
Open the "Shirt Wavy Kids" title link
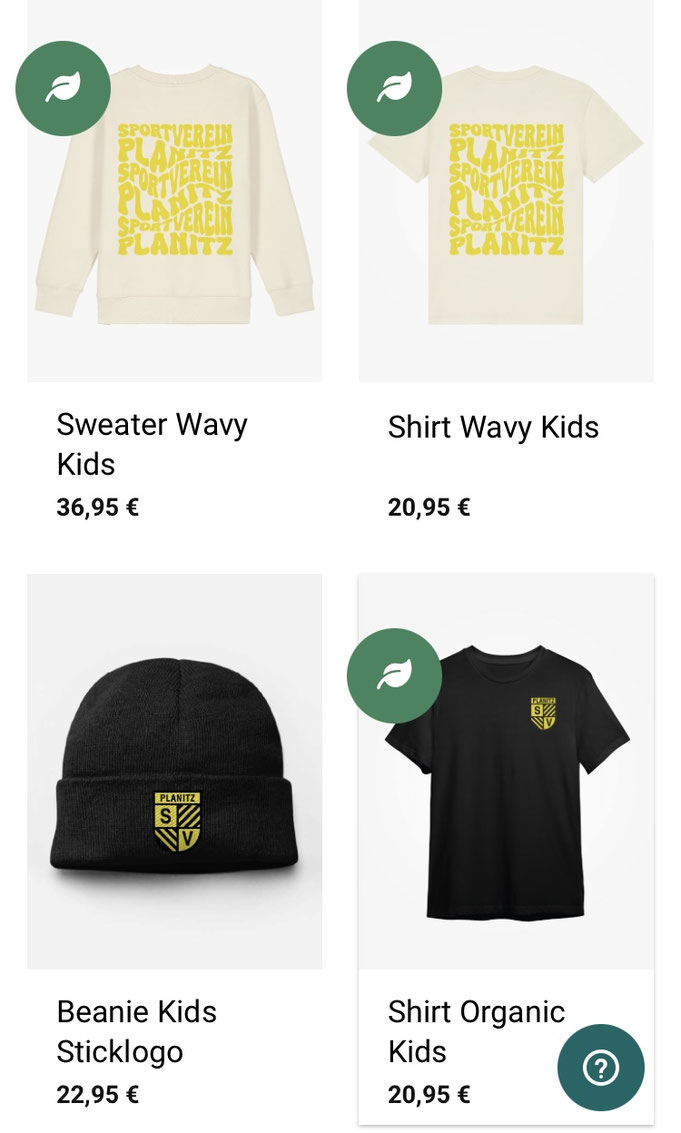(x=493, y=427)
